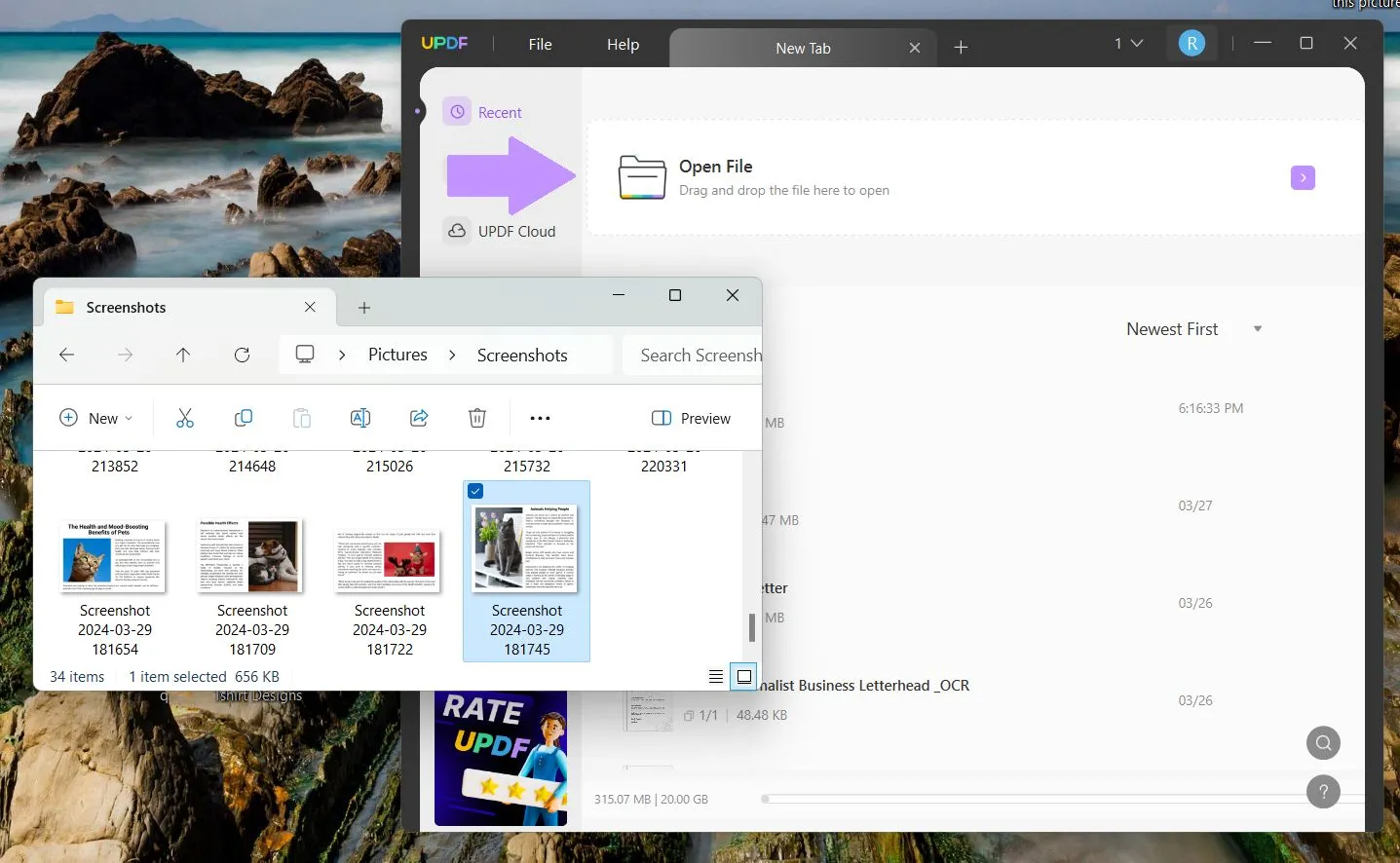The height and width of the screenshot is (863, 1400).
Task: Click the file name ending 214648
Action: tap(252, 467)
